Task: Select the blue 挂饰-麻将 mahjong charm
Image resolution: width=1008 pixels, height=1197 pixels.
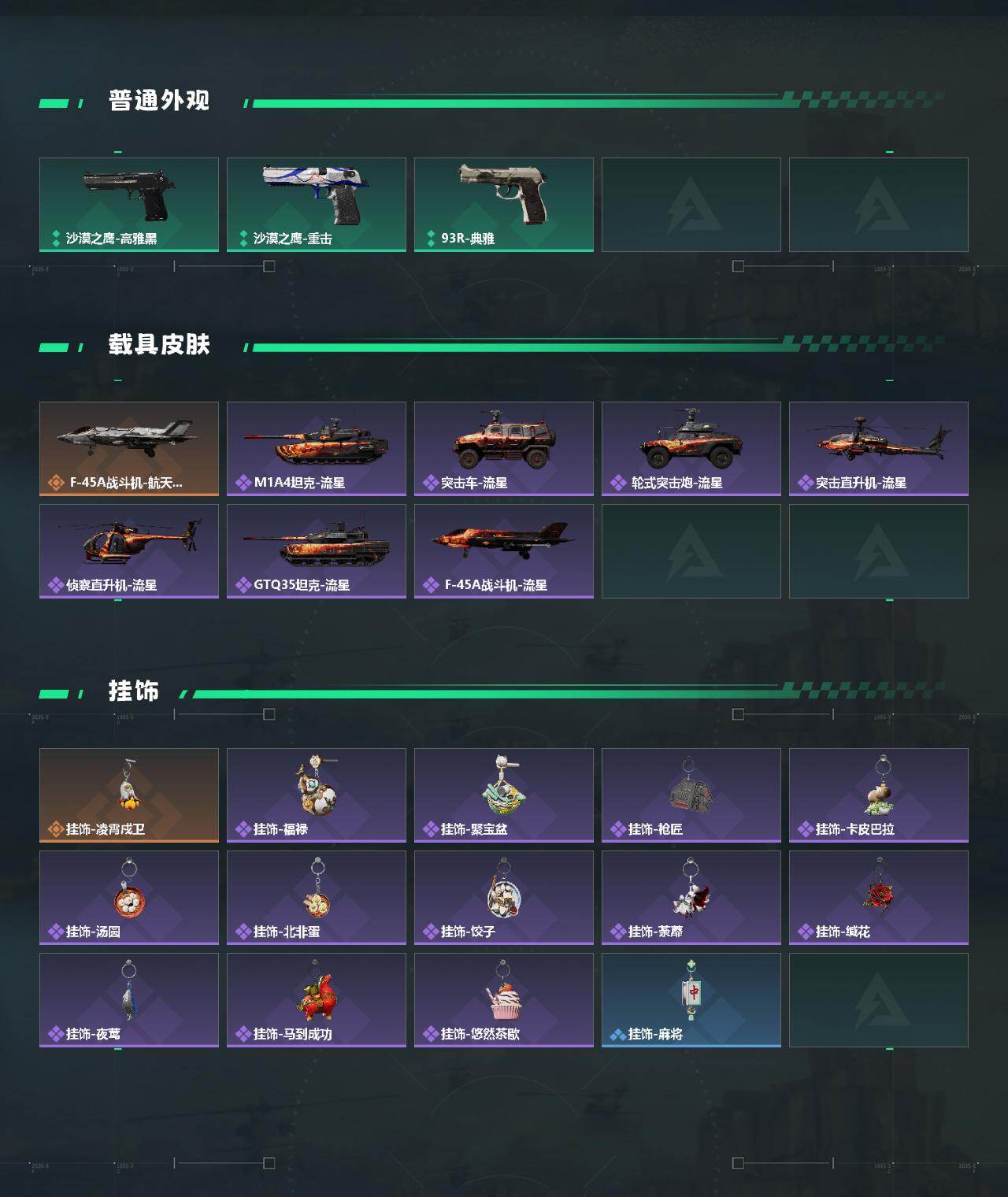Action: tap(691, 1000)
